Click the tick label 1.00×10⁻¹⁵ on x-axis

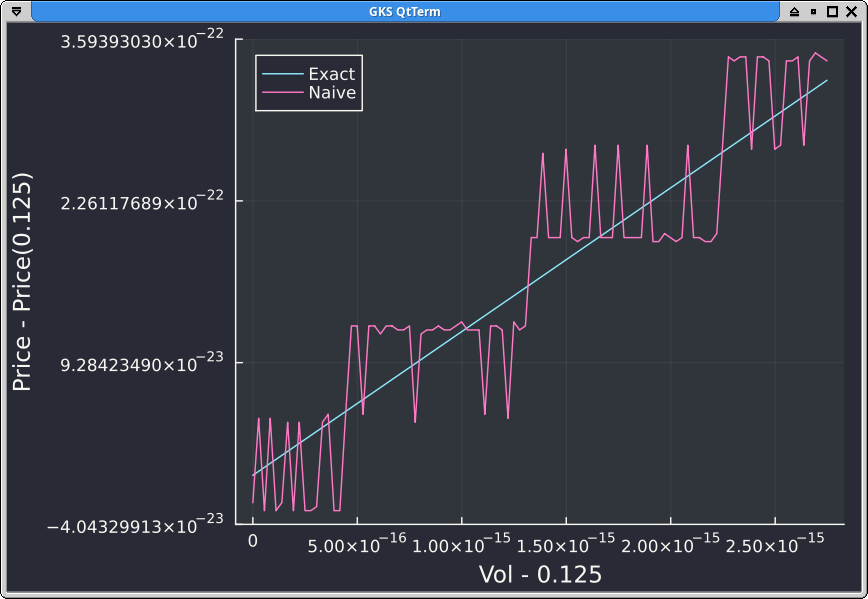click(x=461, y=545)
